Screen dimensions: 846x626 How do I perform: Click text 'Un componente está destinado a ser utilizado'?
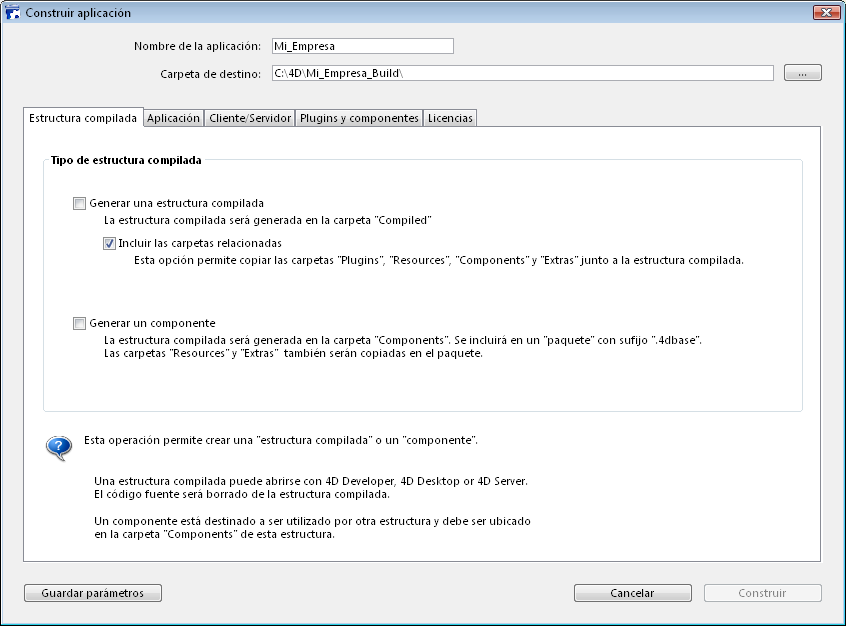tap(312, 521)
